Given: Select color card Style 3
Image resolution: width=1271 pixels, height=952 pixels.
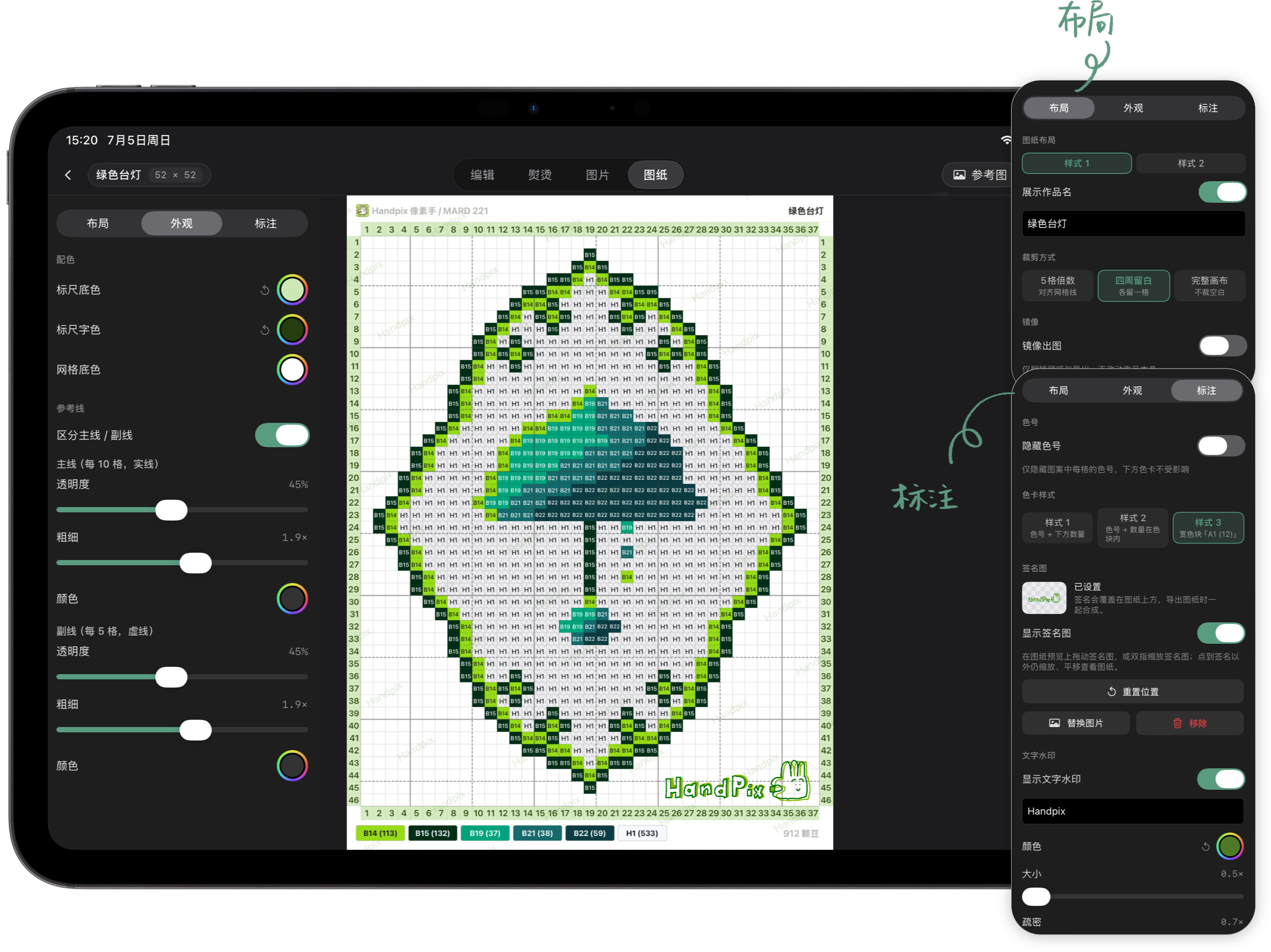Looking at the screenshot, I should pyautogui.click(x=1208, y=527).
